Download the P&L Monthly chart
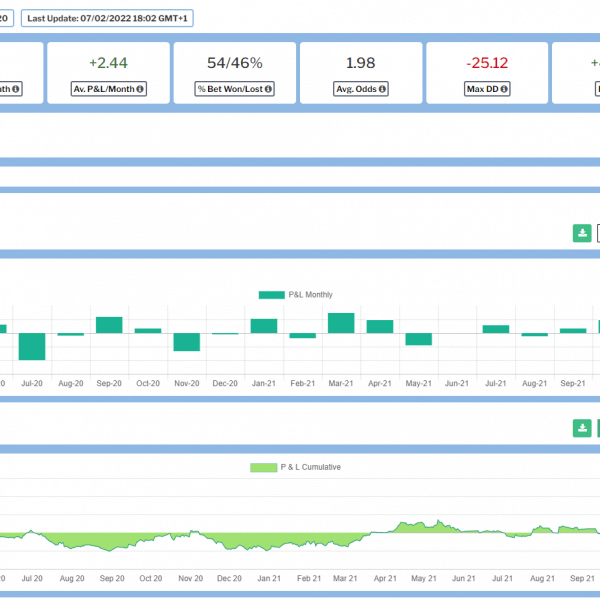This screenshot has height=600, width=600. (582, 233)
